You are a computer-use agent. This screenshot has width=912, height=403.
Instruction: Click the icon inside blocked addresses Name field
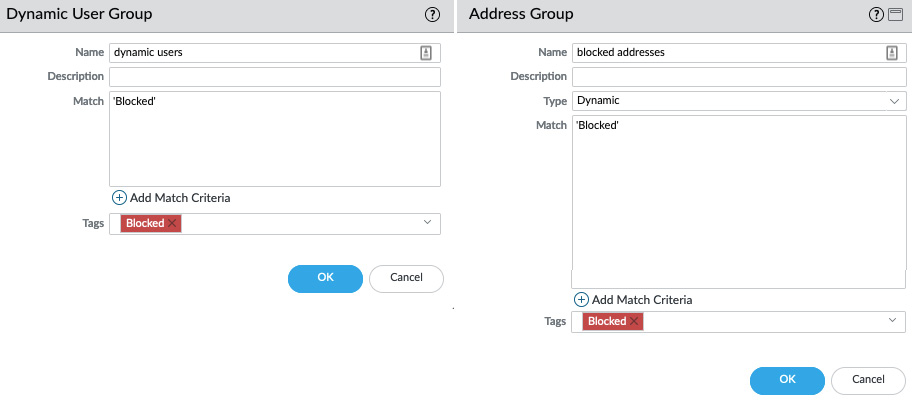(x=892, y=53)
